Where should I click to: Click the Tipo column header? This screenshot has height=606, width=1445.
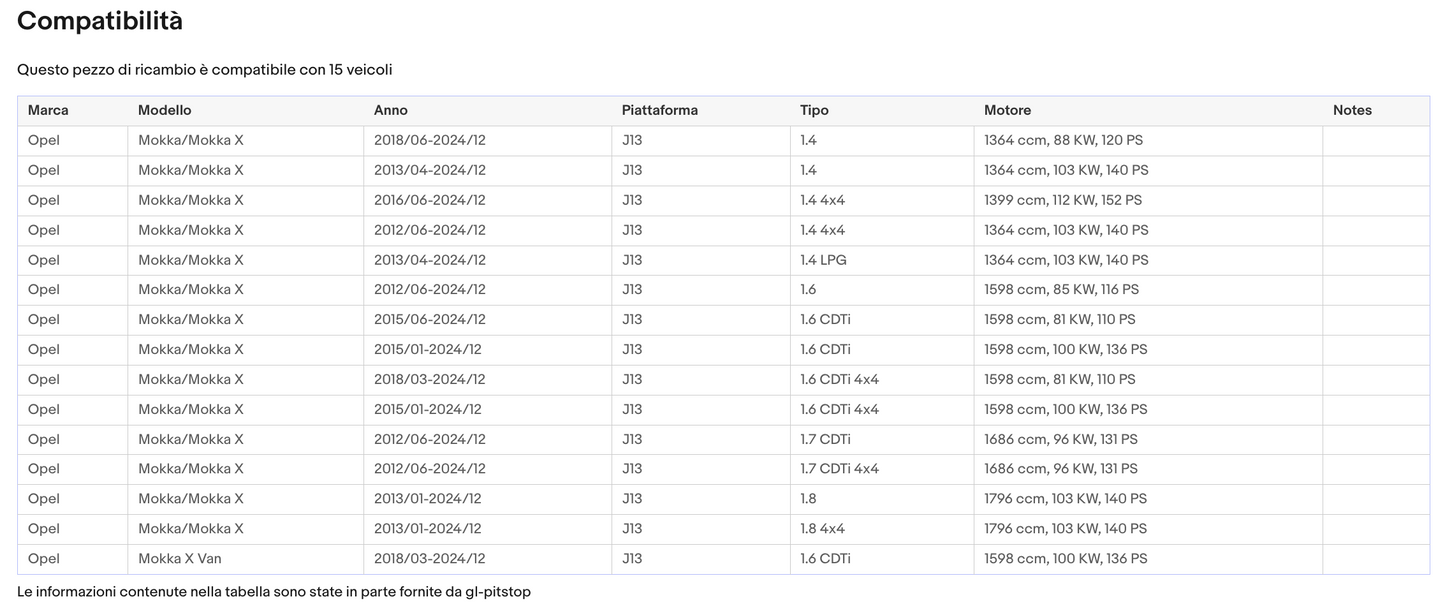[814, 110]
